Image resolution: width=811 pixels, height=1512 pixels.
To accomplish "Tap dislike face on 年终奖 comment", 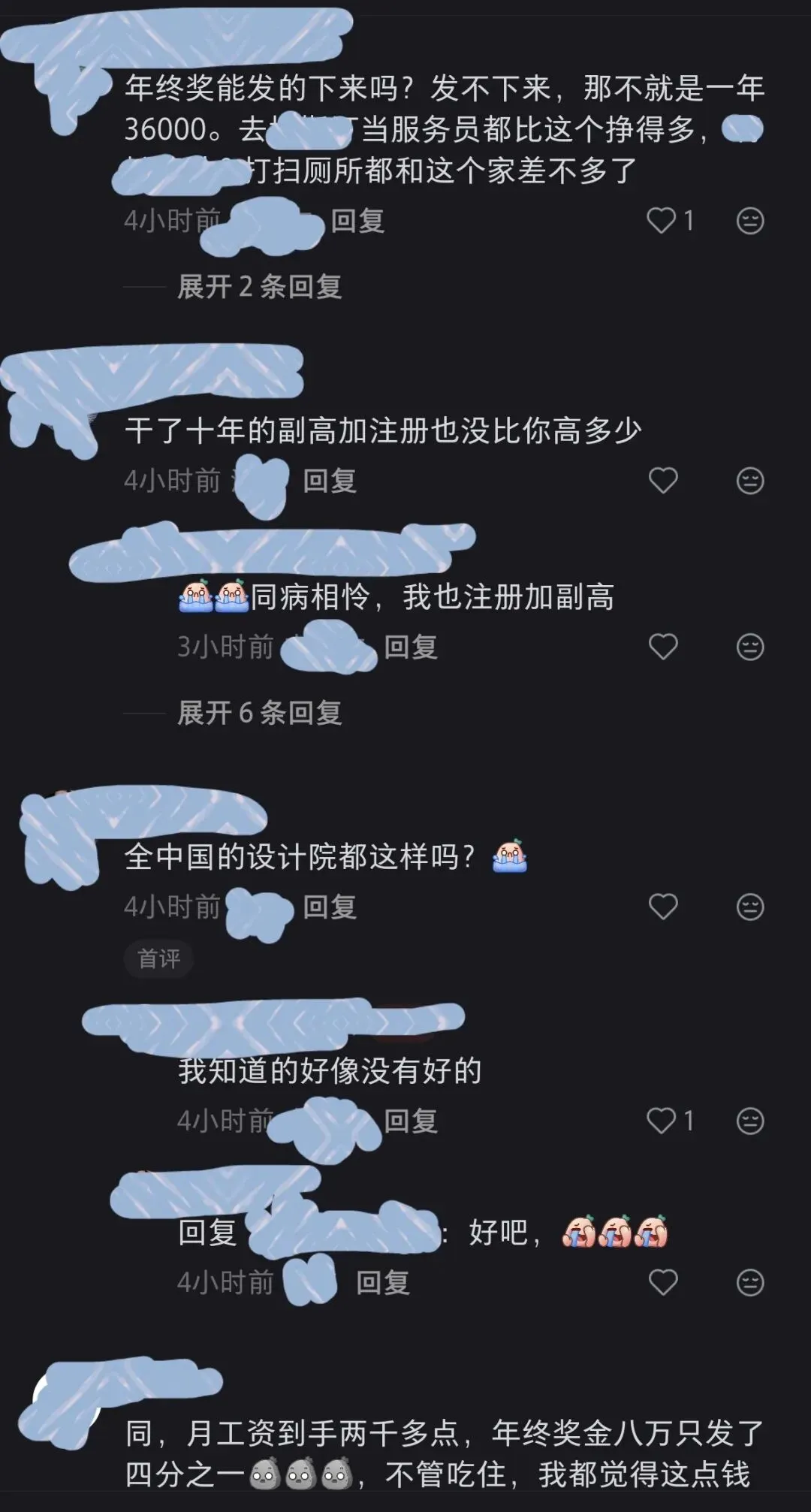I will [749, 221].
